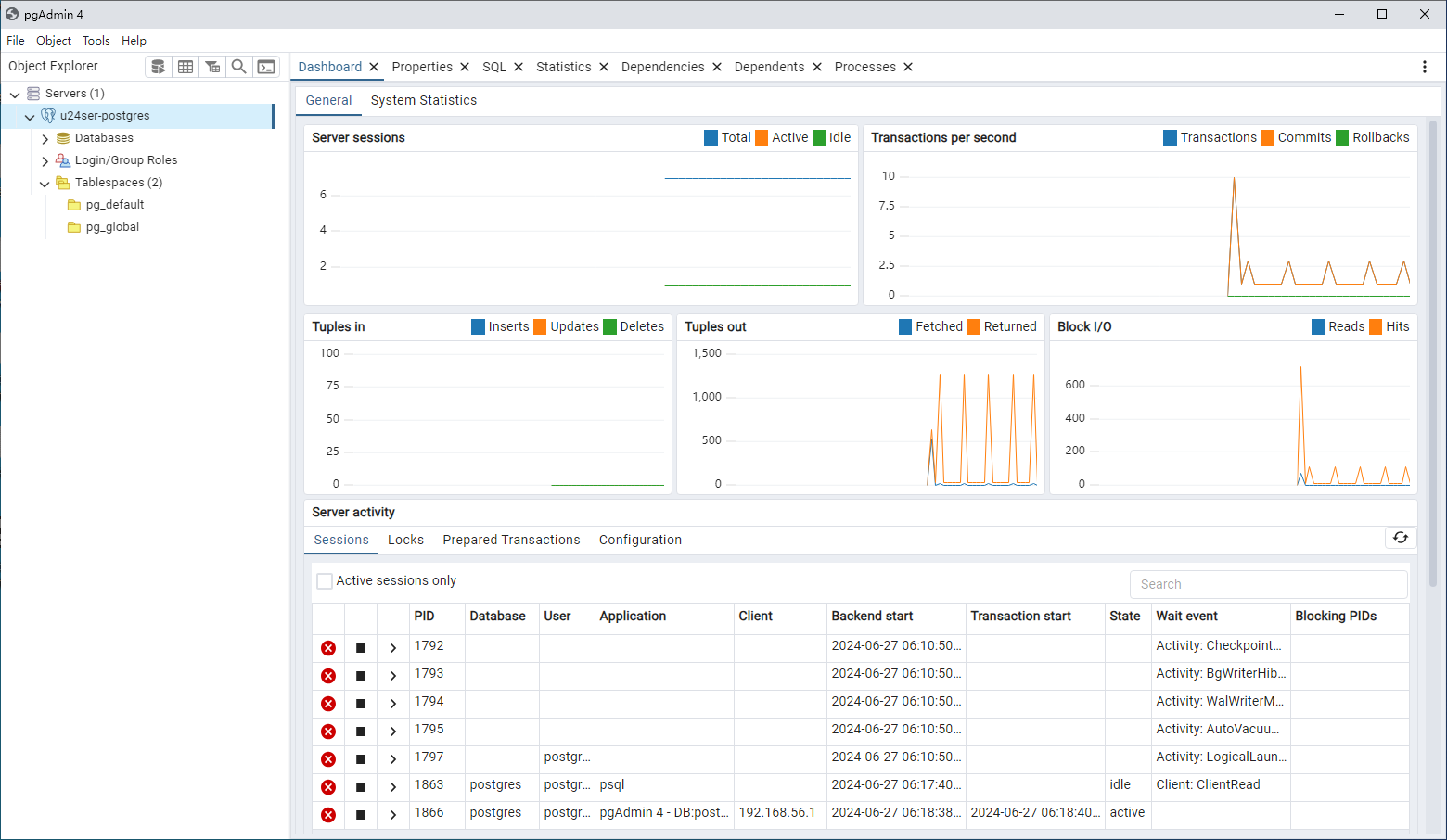Close the Statistics tab
The image size is (1447, 840).
[604, 67]
